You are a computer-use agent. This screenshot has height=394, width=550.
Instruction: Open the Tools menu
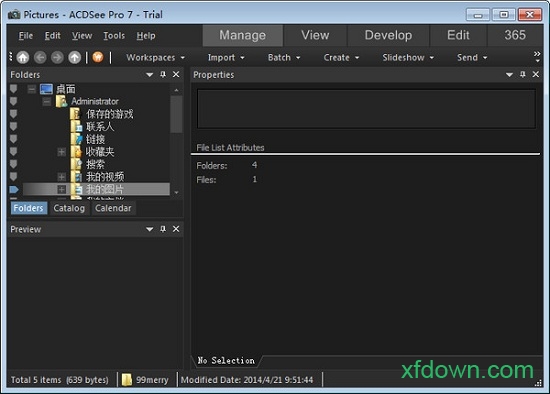click(x=114, y=36)
